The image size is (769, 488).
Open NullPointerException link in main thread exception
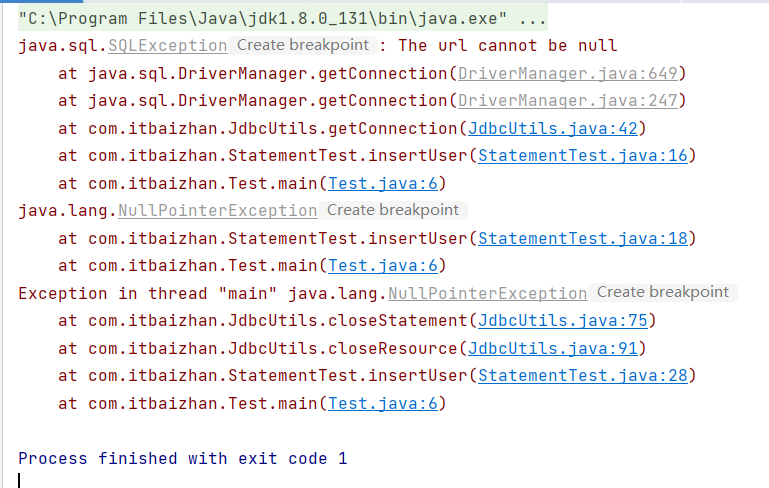click(487, 293)
